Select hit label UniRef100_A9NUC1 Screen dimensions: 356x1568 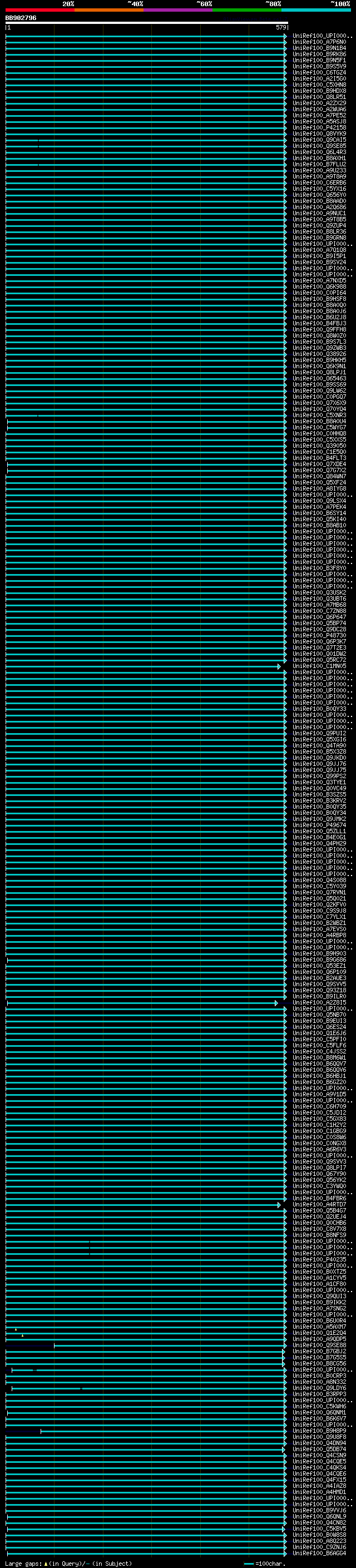click(x=319, y=214)
